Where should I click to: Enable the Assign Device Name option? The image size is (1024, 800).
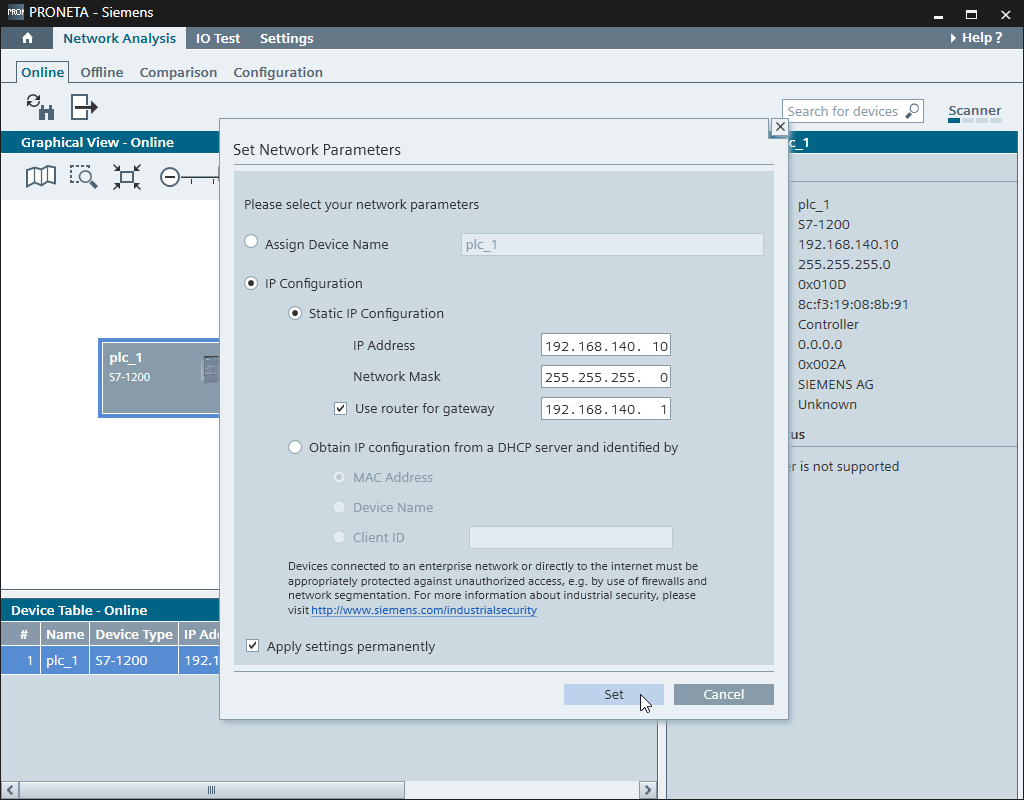coord(251,241)
